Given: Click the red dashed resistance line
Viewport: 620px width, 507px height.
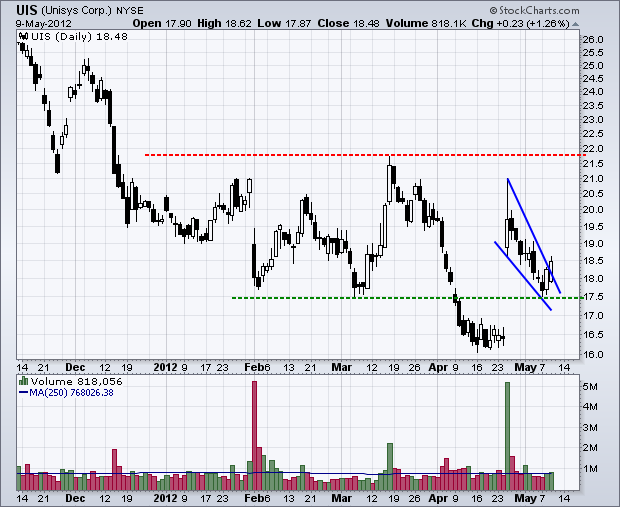Looking at the screenshot, I should pyautogui.click(x=364, y=155).
